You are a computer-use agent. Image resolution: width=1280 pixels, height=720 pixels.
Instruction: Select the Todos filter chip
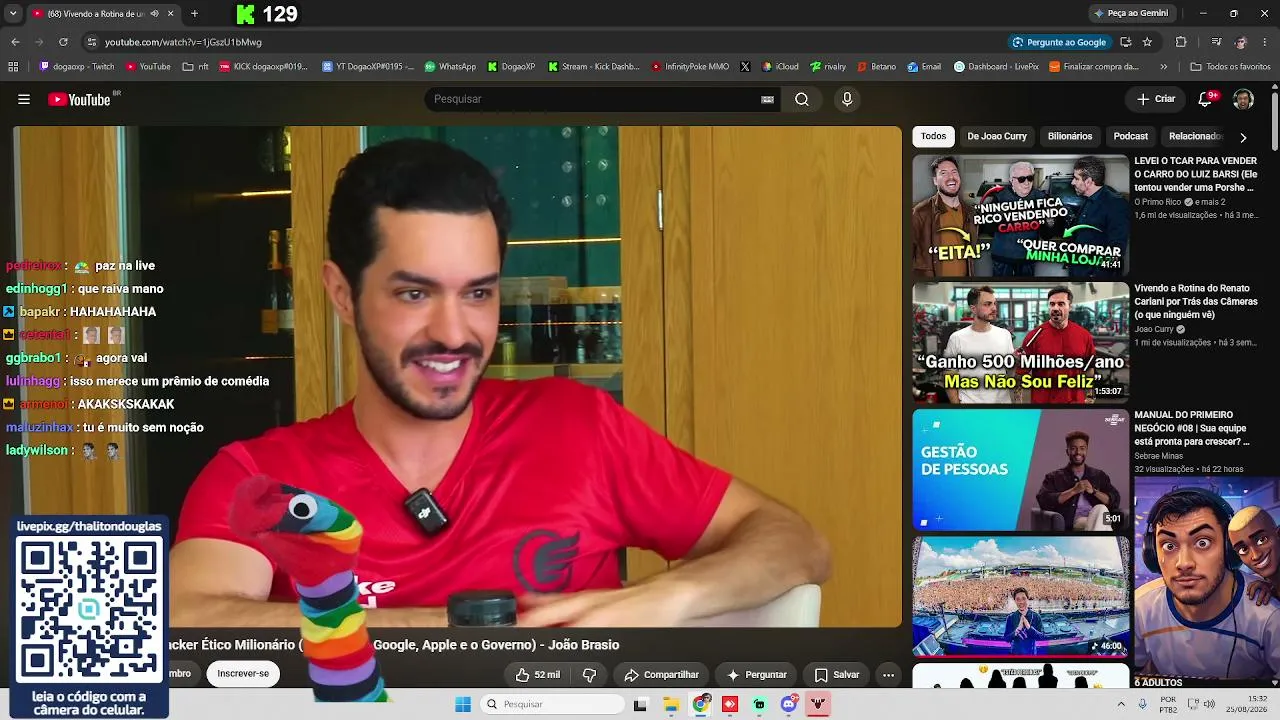click(x=934, y=136)
